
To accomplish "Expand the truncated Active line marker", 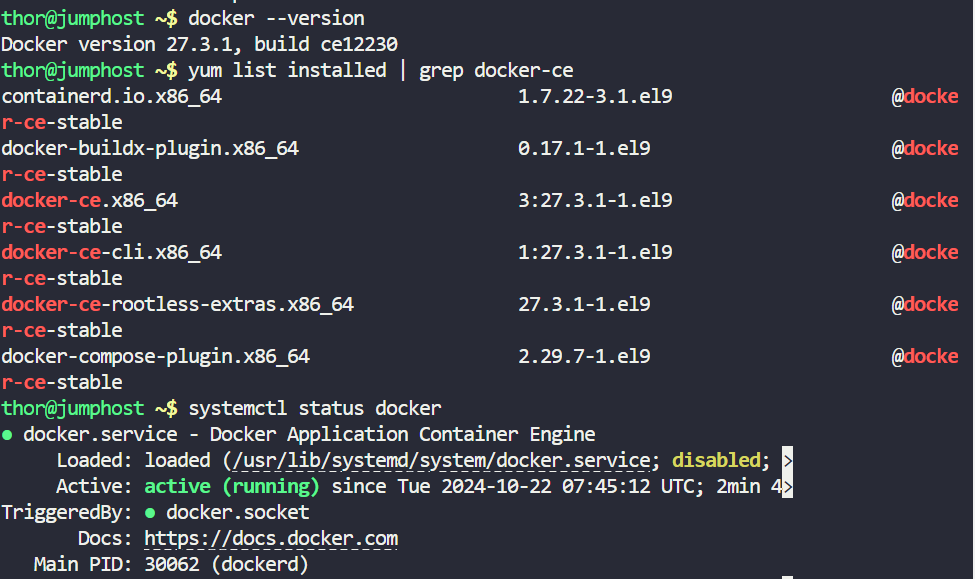I will pyautogui.click(x=788, y=487).
